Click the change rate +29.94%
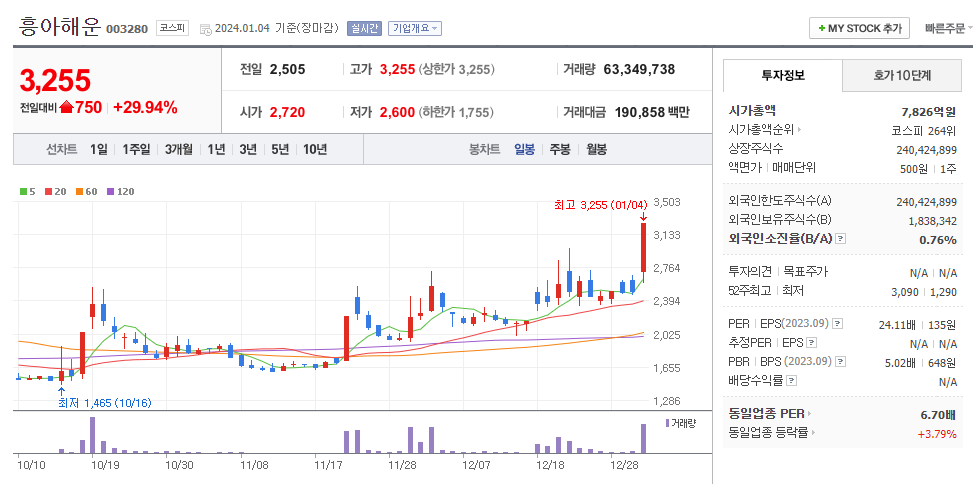The image size is (977, 484). click(x=145, y=108)
